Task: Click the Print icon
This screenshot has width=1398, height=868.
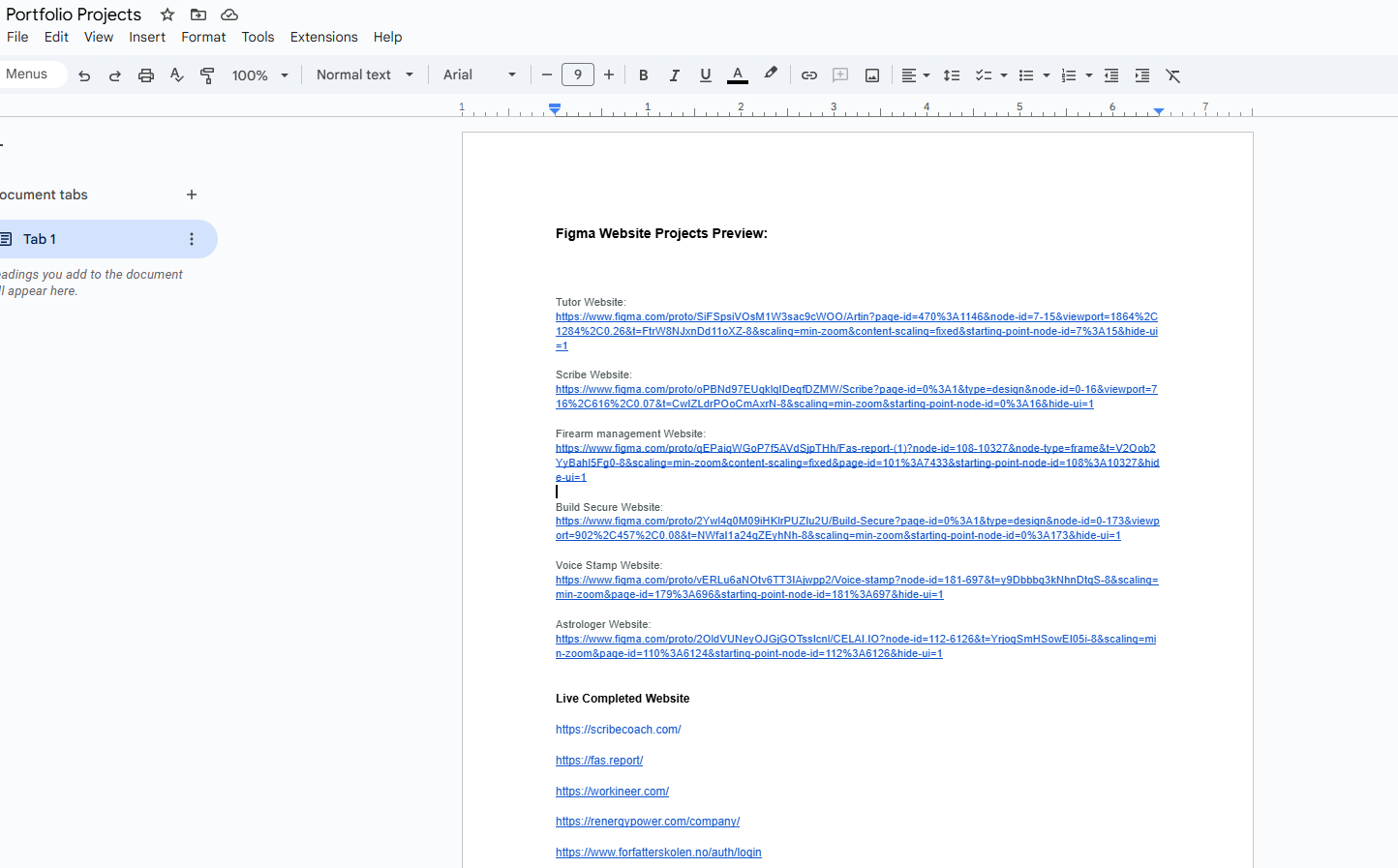Action: 146,75
